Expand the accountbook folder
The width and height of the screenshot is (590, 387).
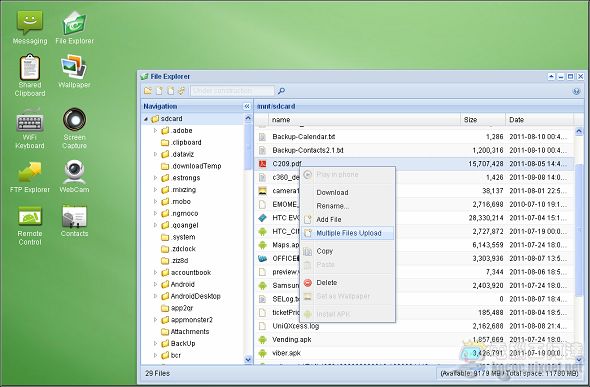coord(155,272)
